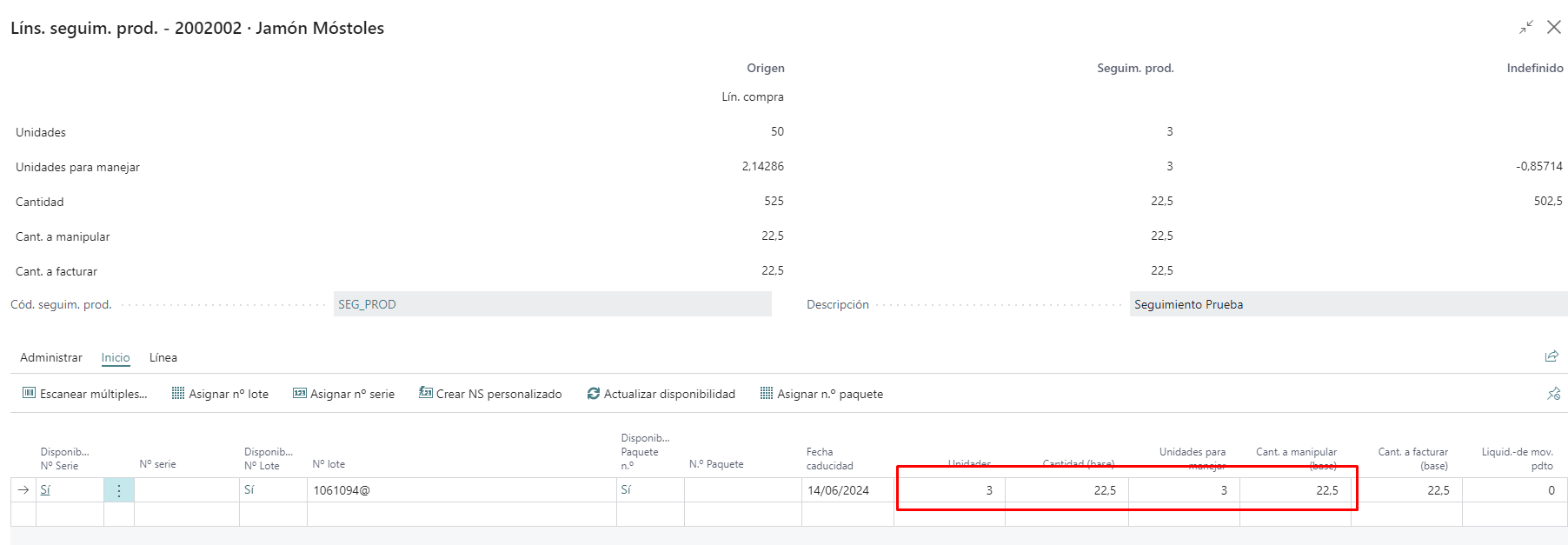The width and height of the screenshot is (1568, 545).
Task: Close the Líns. seguim. prod. window
Action: point(1554,28)
